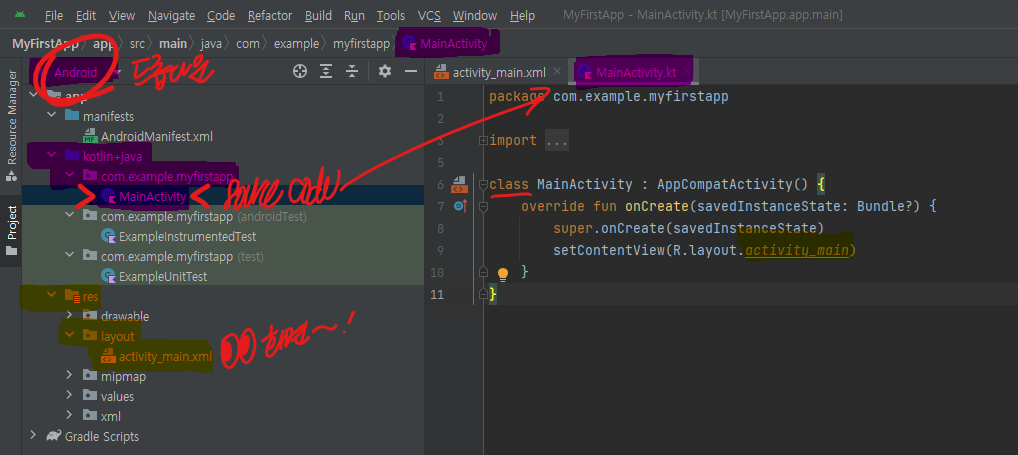This screenshot has width=1018, height=455.
Task: Click the Collapse All icon
Action: point(352,71)
